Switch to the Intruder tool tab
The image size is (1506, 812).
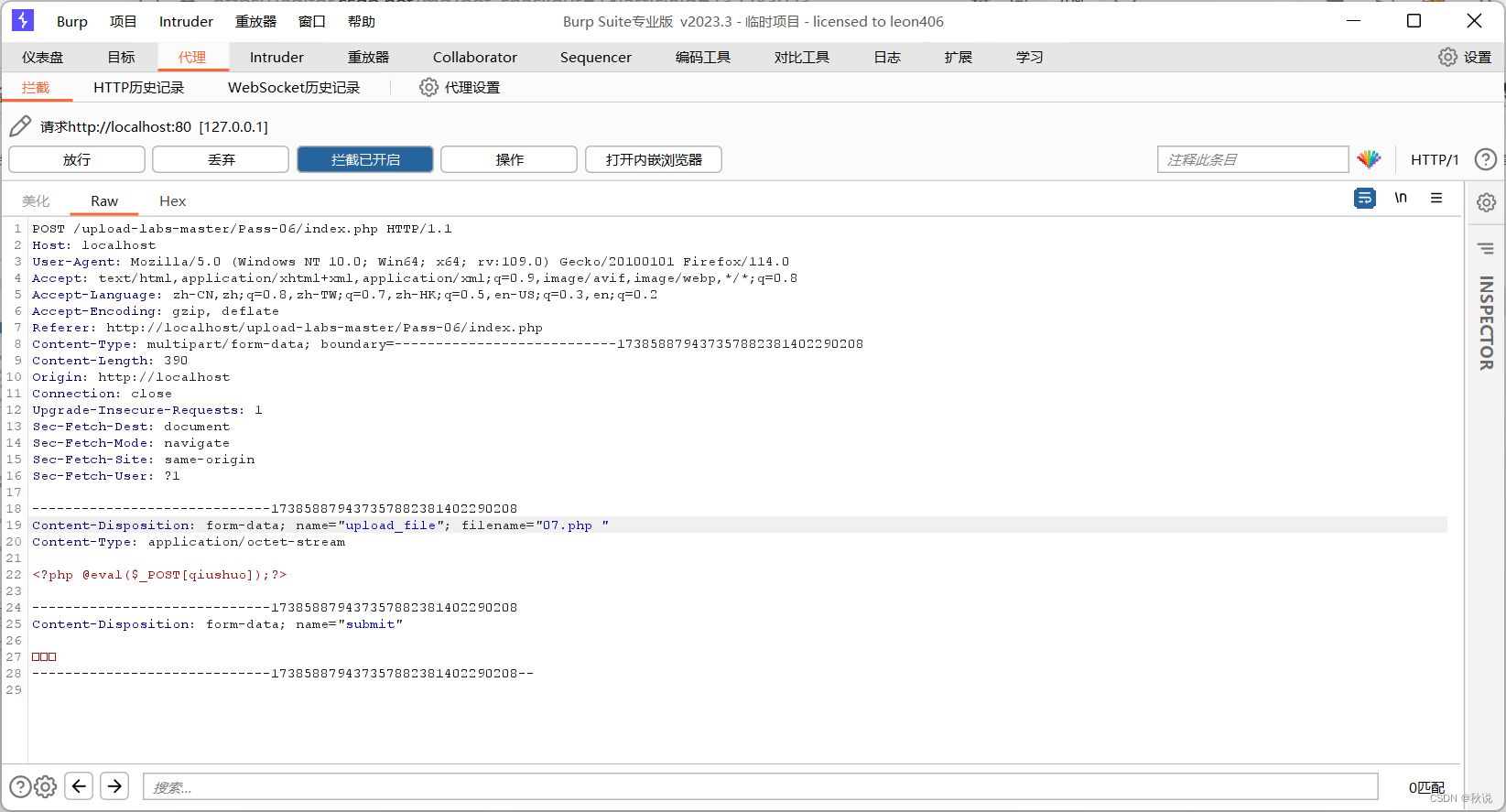click(276, 57)
